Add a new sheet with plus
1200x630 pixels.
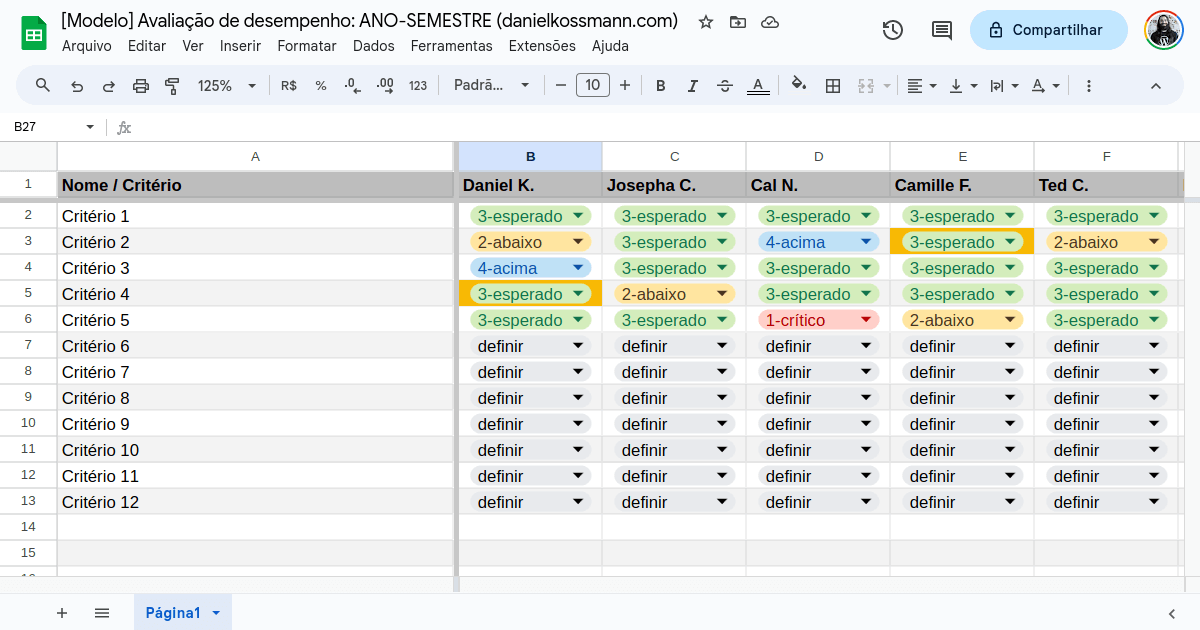tap(62, 613)
